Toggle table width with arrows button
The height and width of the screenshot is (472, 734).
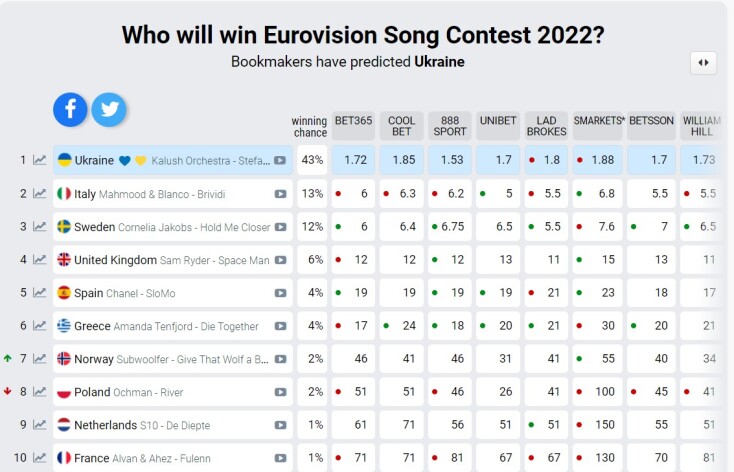tap(703, 63)
